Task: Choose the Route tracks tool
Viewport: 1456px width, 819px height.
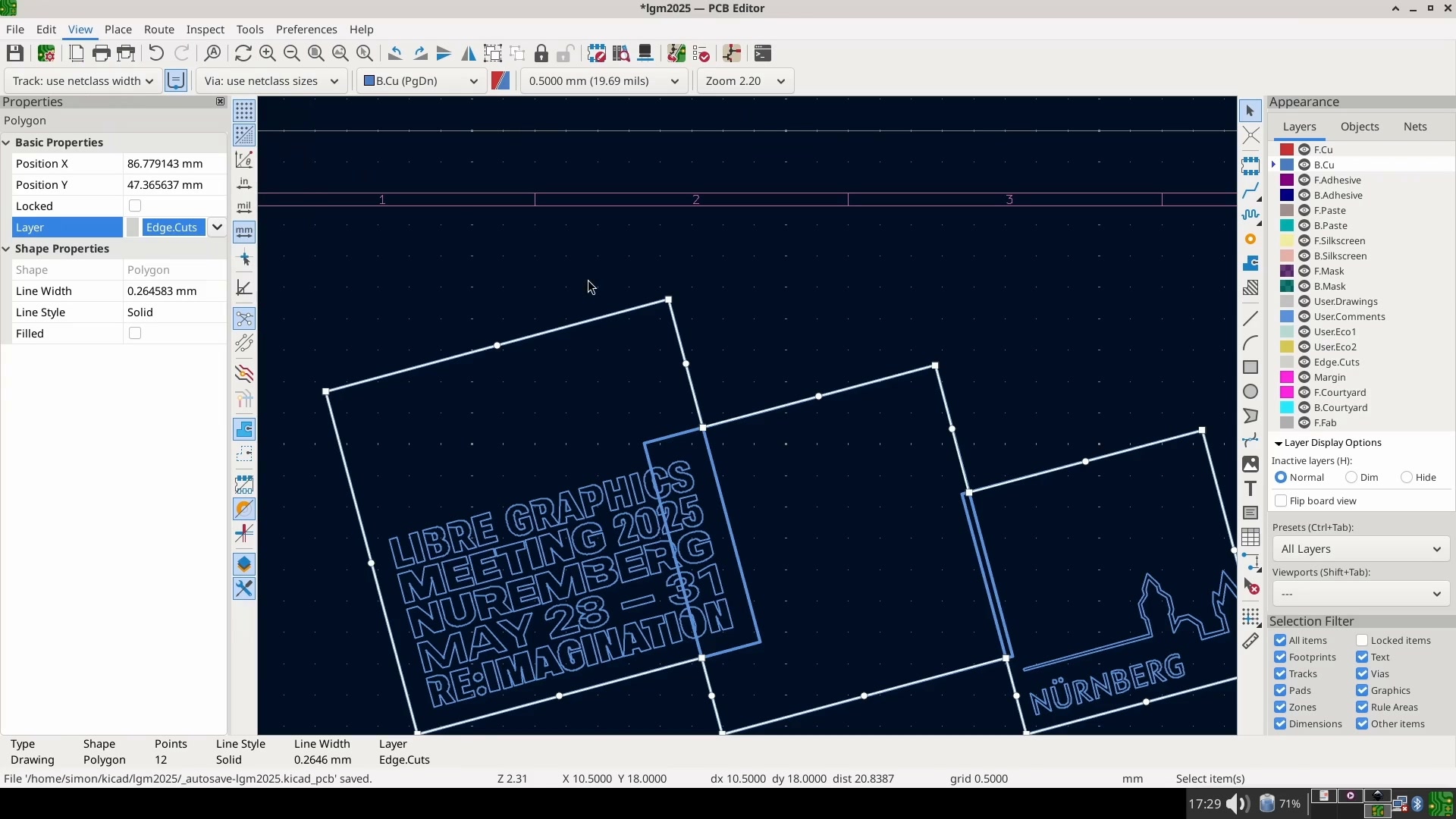Action: click(x=1250, y=190)
